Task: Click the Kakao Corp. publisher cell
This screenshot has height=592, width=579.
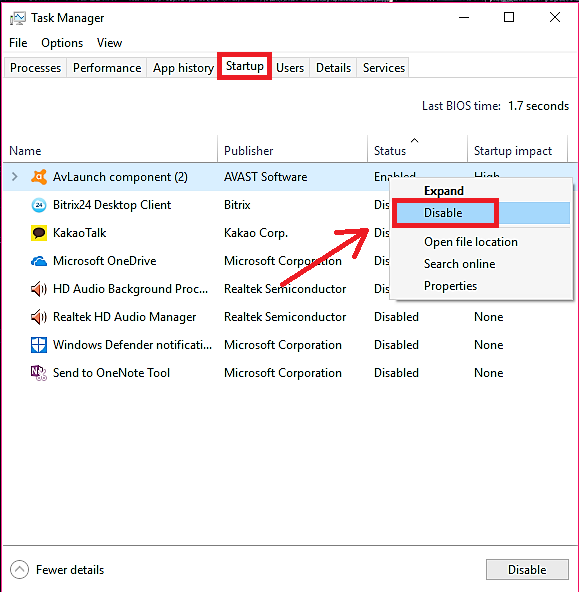Action: tap(256, 233)
